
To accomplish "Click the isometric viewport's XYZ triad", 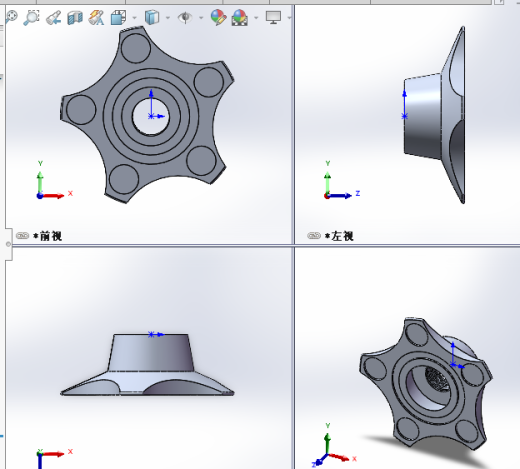I will point(334,445).
